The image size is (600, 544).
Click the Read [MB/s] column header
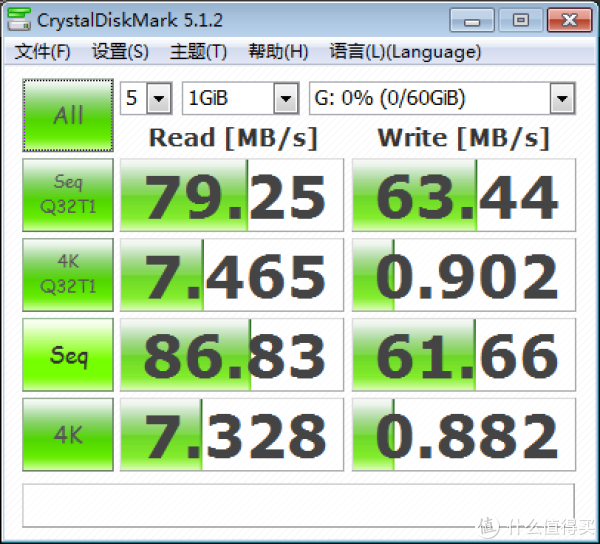coord(233,138)
